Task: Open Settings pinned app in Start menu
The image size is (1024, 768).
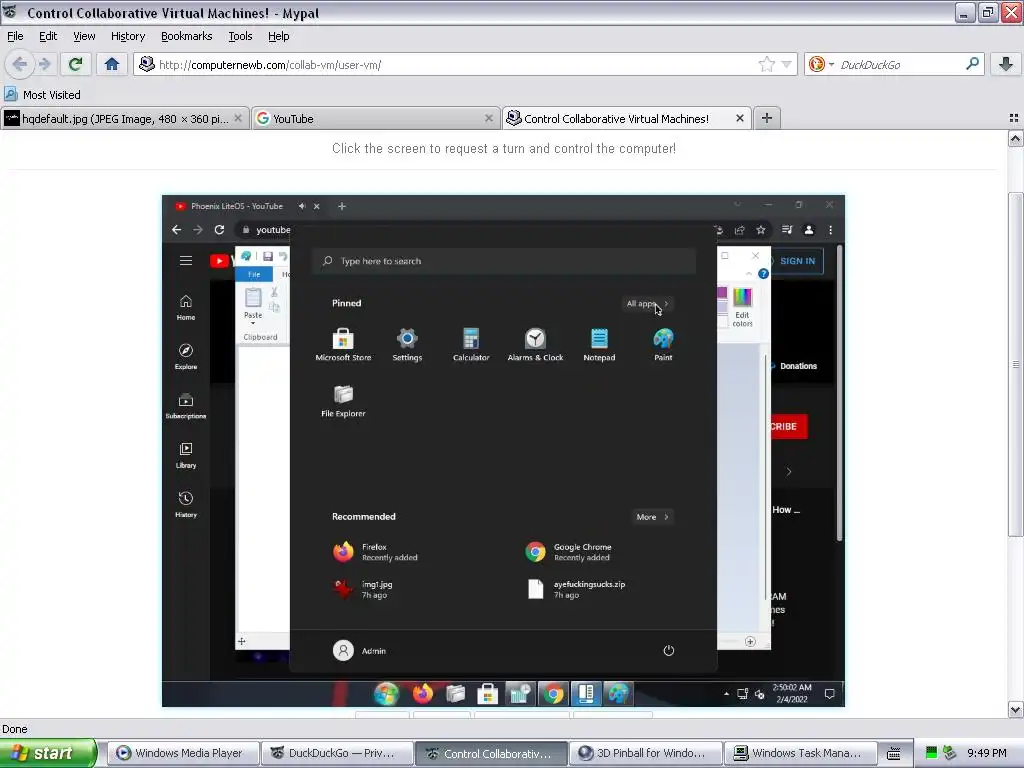Action: point(407,345)
